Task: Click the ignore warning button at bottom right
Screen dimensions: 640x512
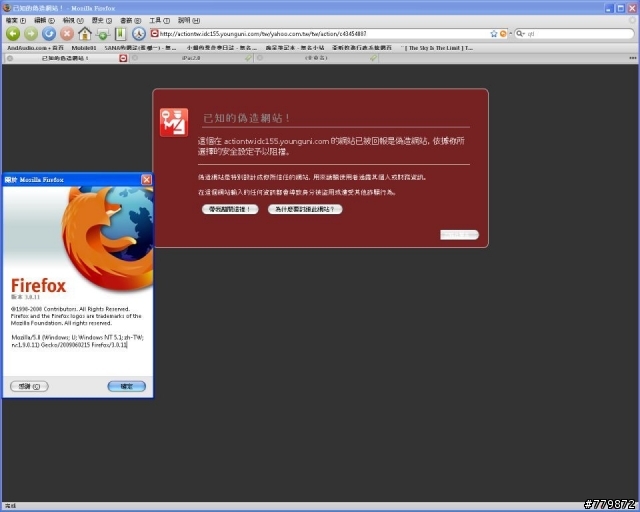Action: 459,235
